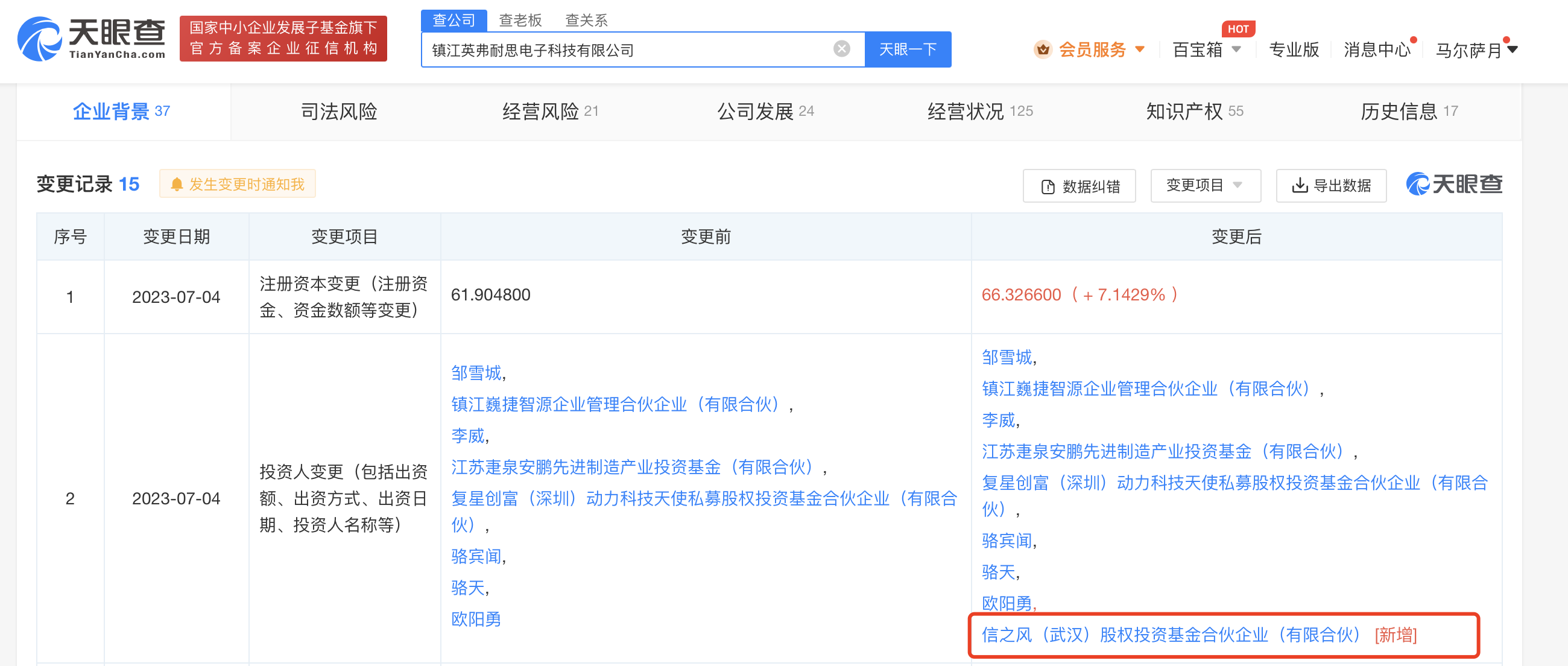The width and height of the screenshot is (1568, 666).
Task: Click the 66.326600 changed capital value
Action: tap(1021, 294)
